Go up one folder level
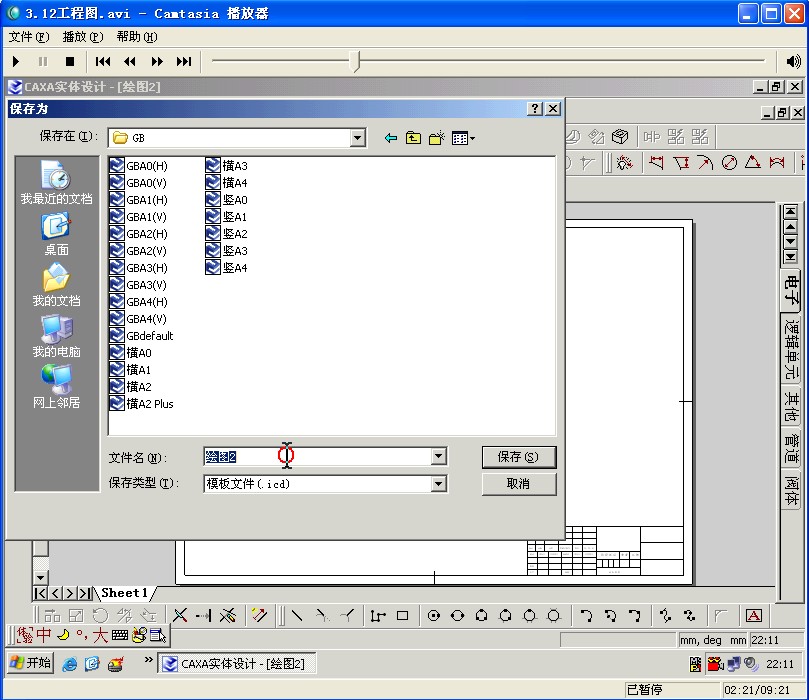The height and width of the screenshot is (700, 809). [413, 138]
